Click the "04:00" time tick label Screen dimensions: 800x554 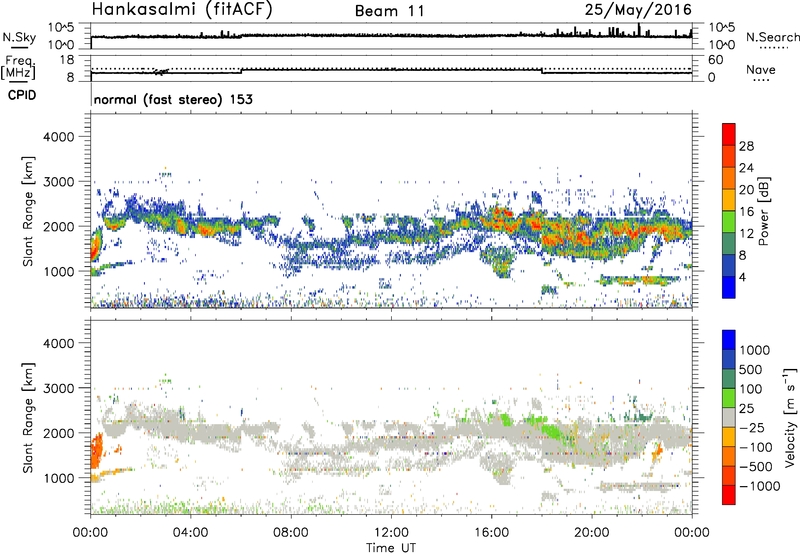click(x=190, y=533)
